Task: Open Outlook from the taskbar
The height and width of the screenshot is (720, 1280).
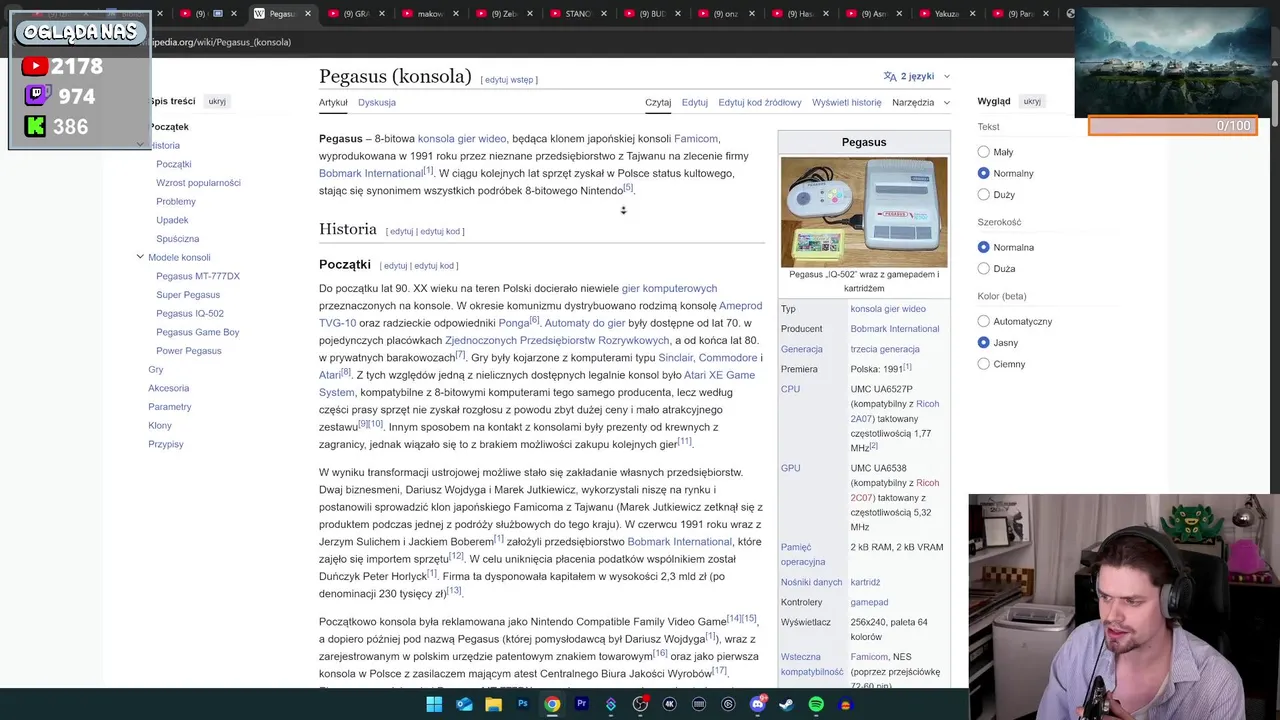Action: tap(464, 704)
